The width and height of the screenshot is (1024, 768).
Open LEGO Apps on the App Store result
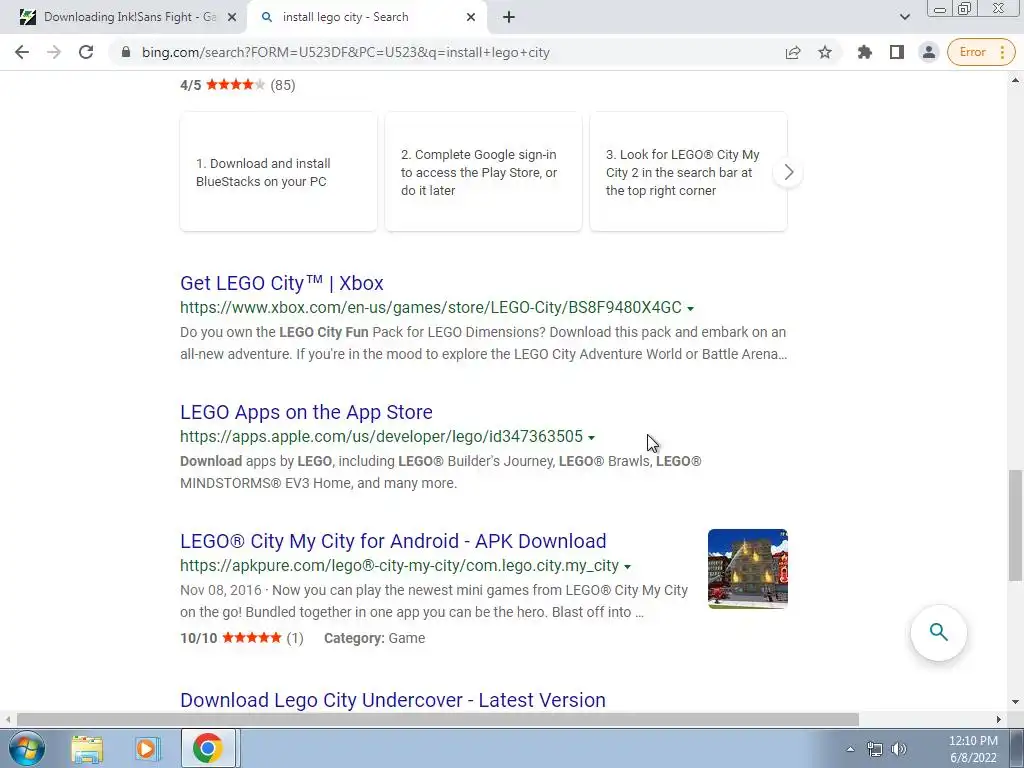coord(306,412)
